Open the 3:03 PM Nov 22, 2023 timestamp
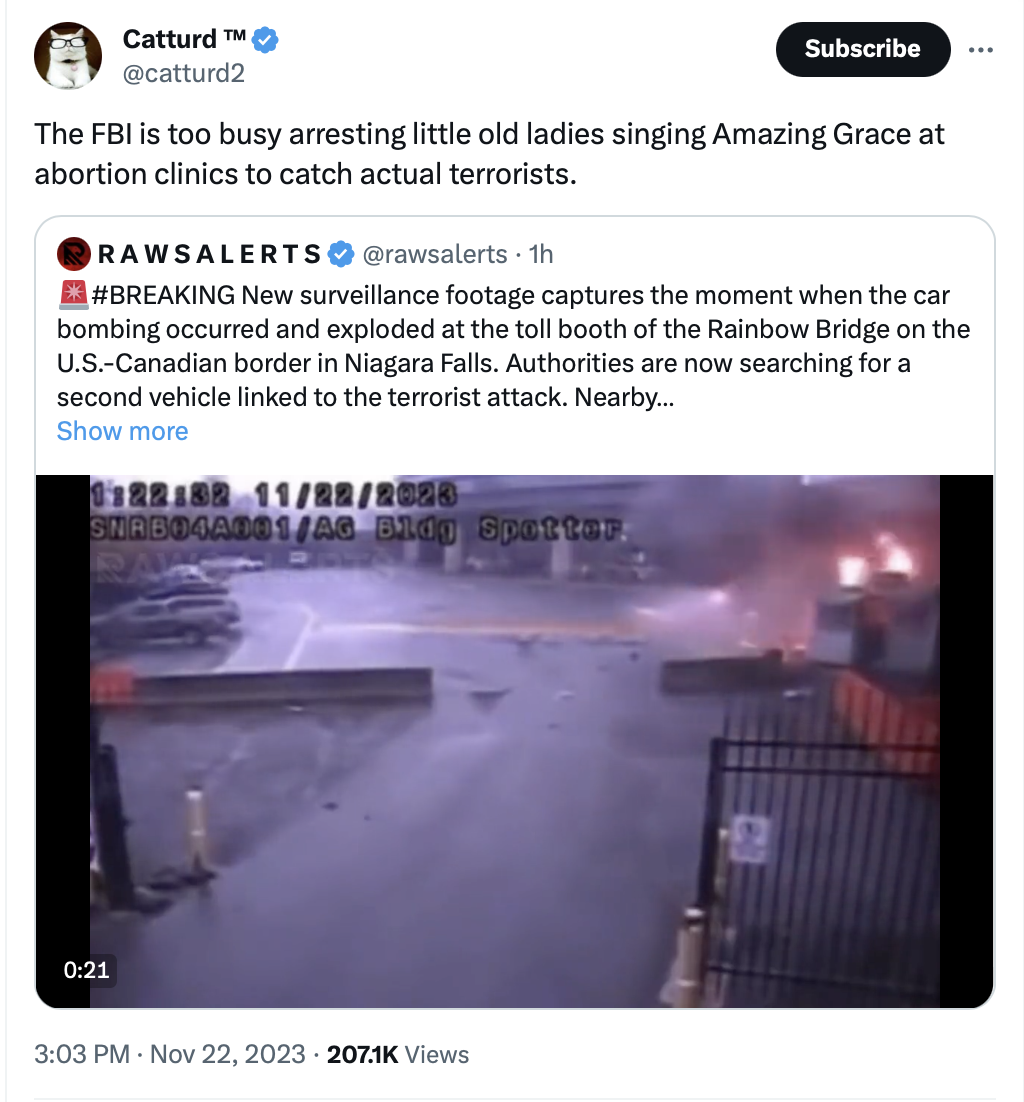The image size is (1024, 1102). [169, 1054]
